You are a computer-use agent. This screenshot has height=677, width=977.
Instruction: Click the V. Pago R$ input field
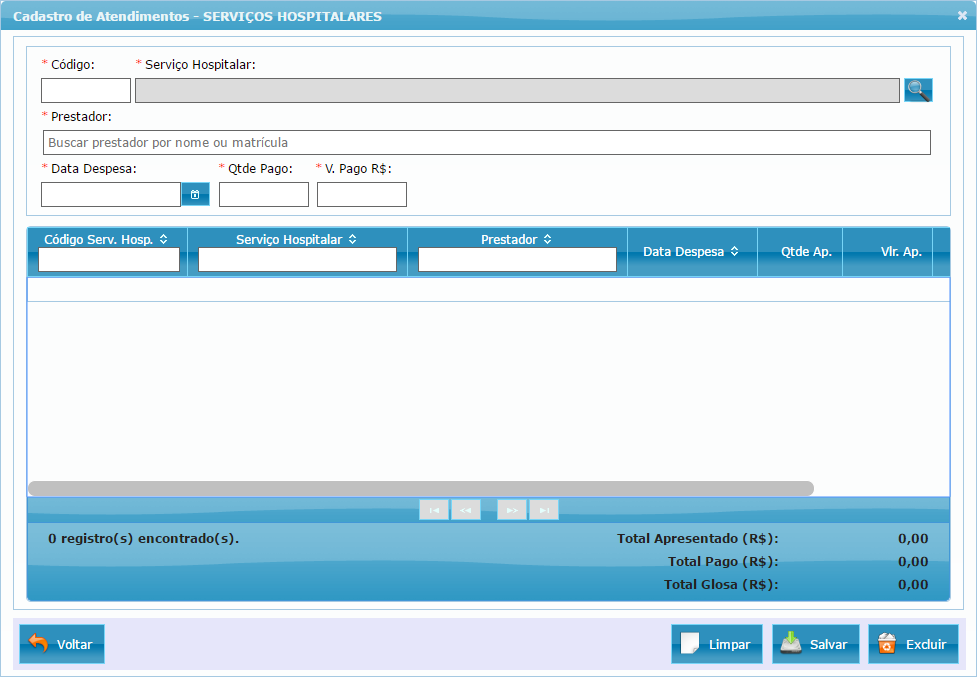362,194
